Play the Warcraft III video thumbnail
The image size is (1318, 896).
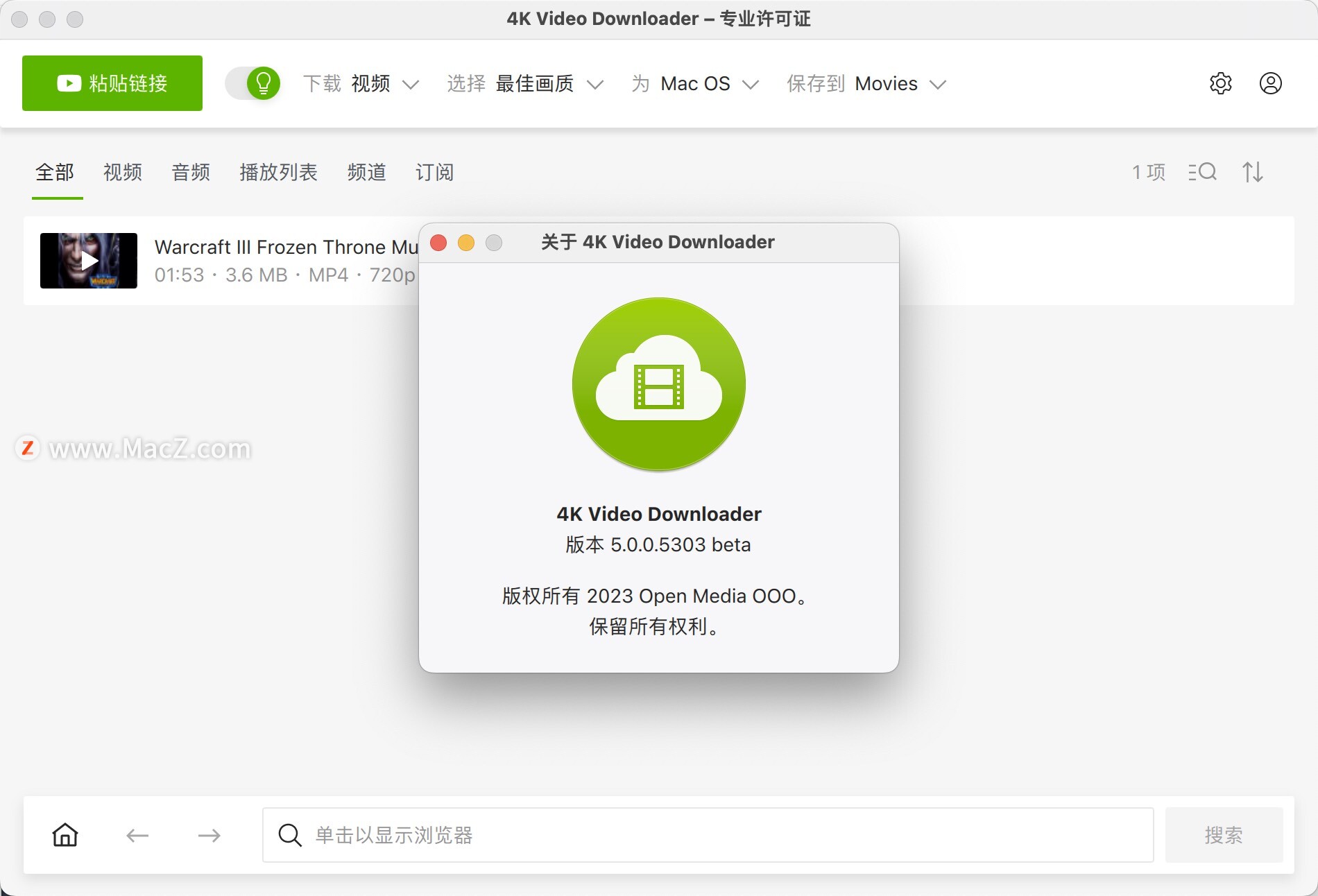coord(88,261)
